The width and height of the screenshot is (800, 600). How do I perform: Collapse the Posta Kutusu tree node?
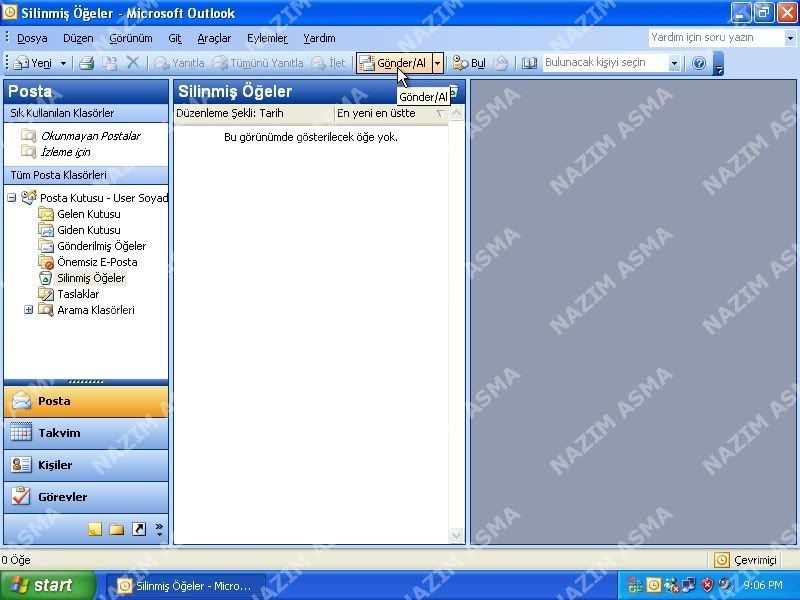pos(12,198)
